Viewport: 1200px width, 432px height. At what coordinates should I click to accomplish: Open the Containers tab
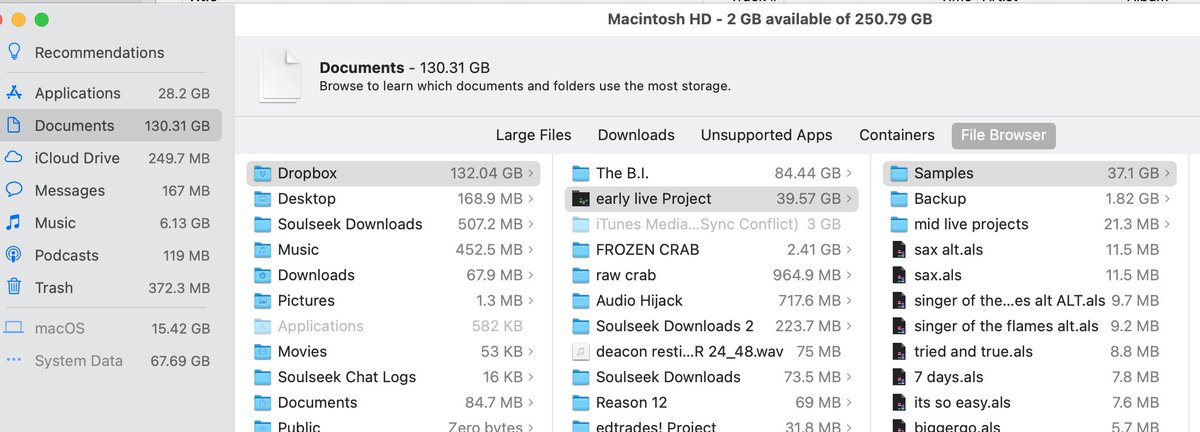897,135
